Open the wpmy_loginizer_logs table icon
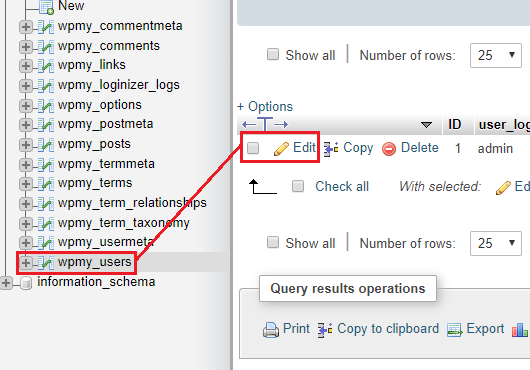The image size is (530, 370). coord(46,86)
